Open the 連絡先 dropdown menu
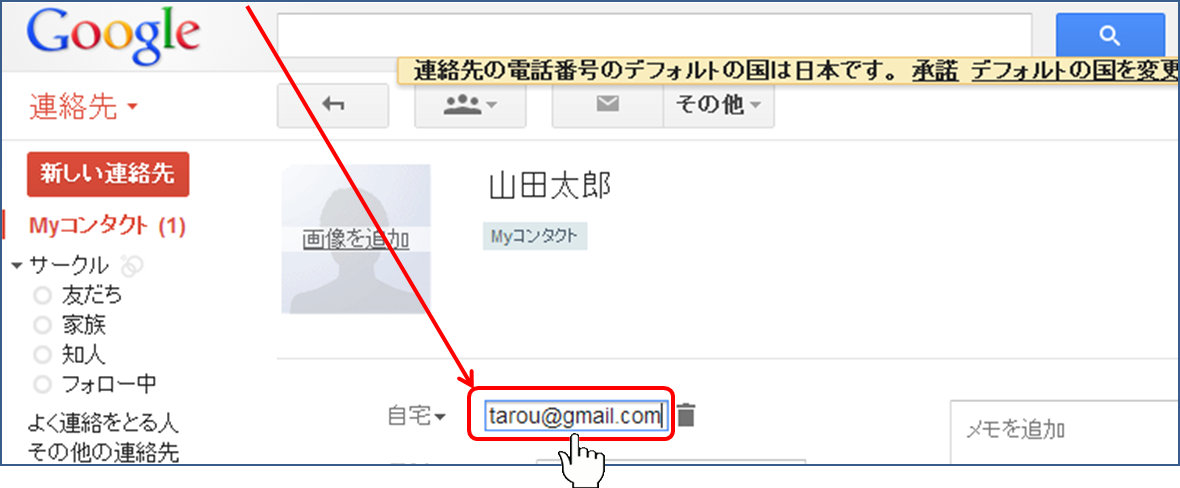 pyautogui.click(x=83, y=107)
